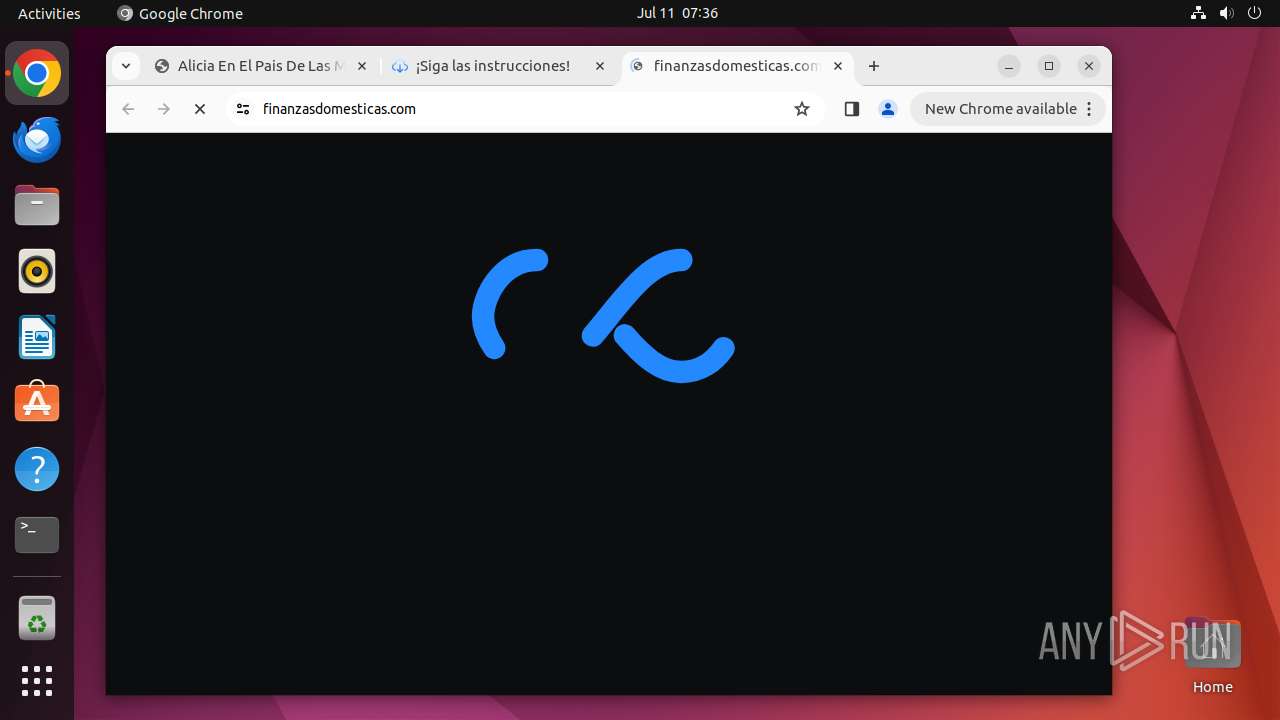Launch LibreOffice Writer from the dock
Screen dimensions: 1280x720
click(x=37, y=337)
